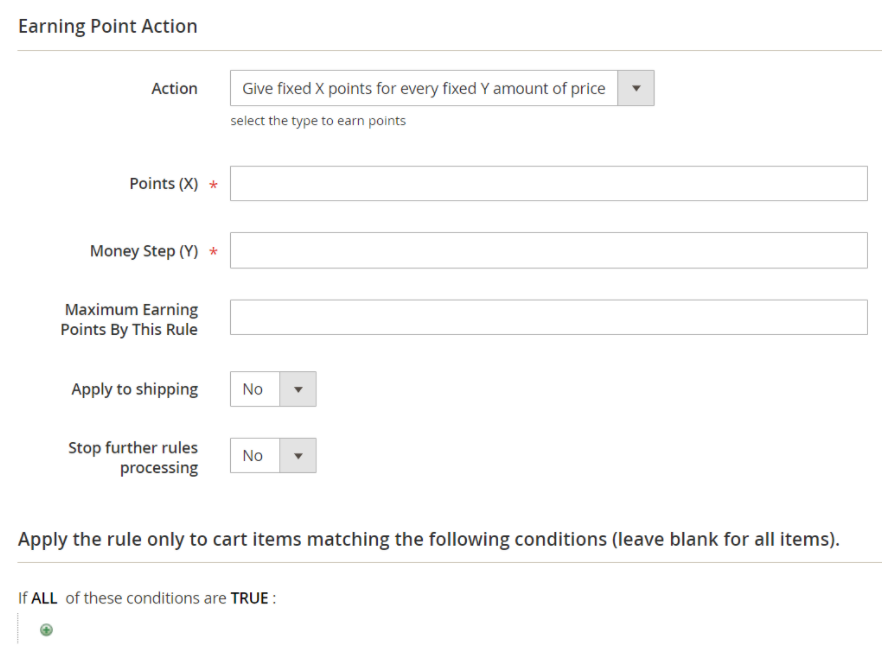
Task: Click the Points (X) label
Action: pyautogui.click(x=163, y=184)
